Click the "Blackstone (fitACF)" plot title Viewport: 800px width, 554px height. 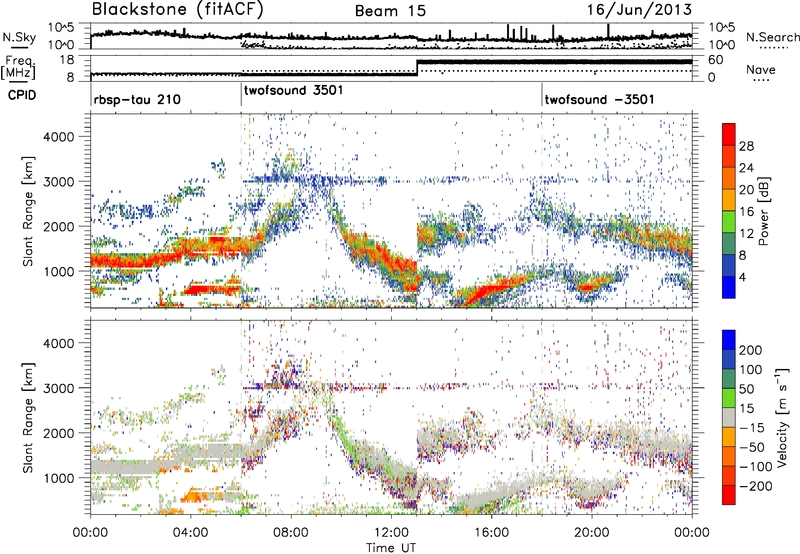click(178, 10)
